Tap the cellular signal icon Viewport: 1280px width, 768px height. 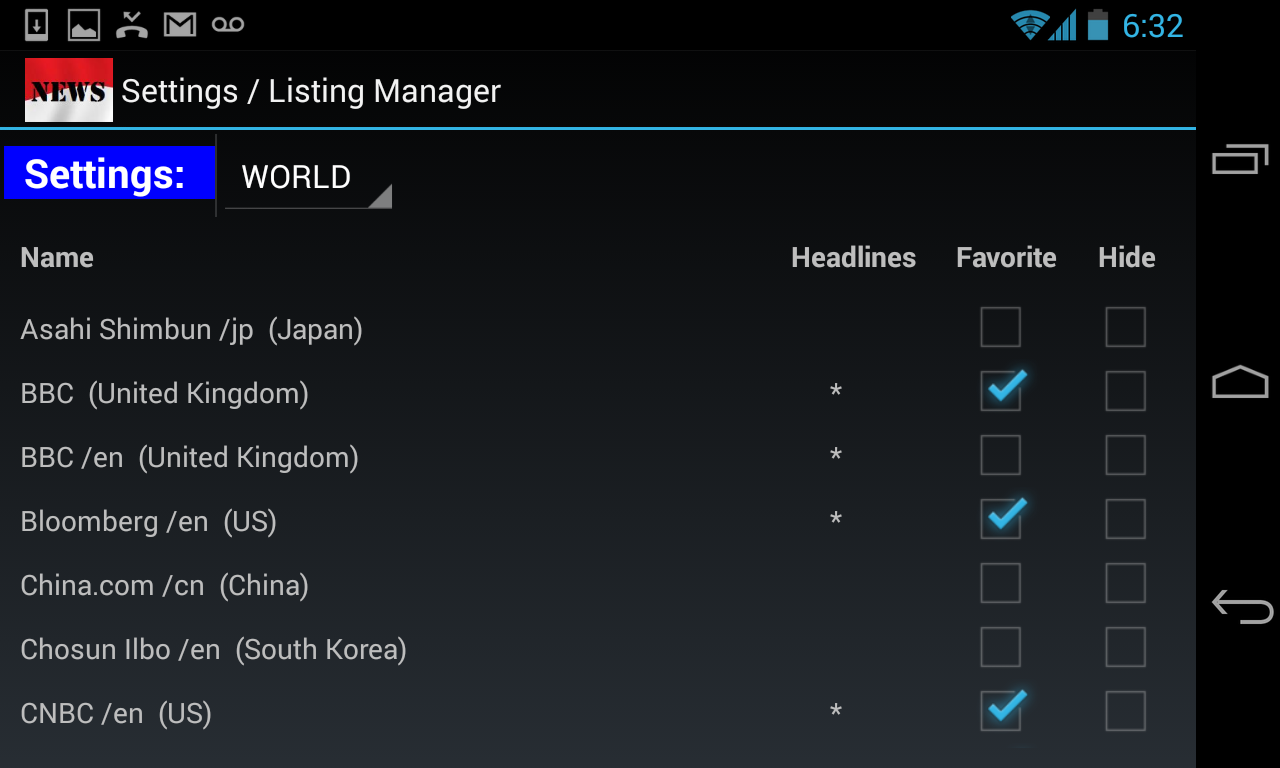pos(1063,25)
